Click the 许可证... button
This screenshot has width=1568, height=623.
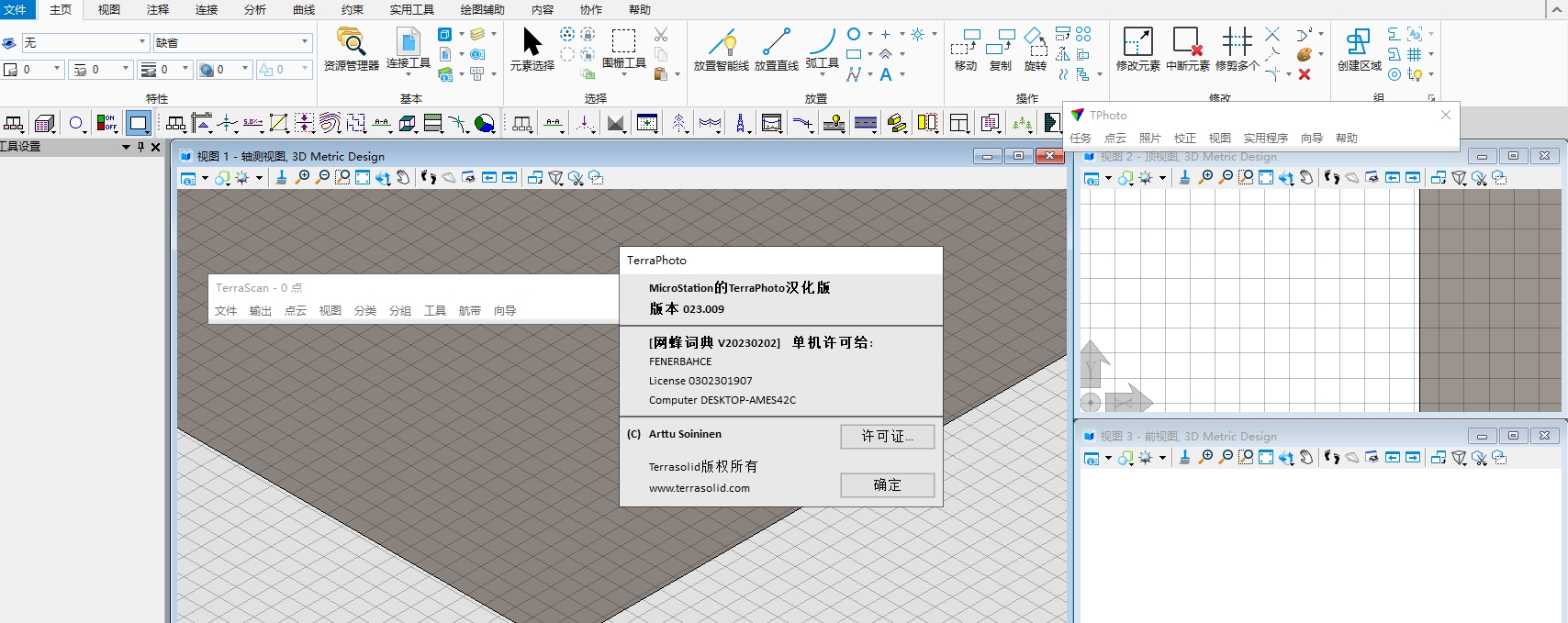pyautogui.click(x=888, y=437)
